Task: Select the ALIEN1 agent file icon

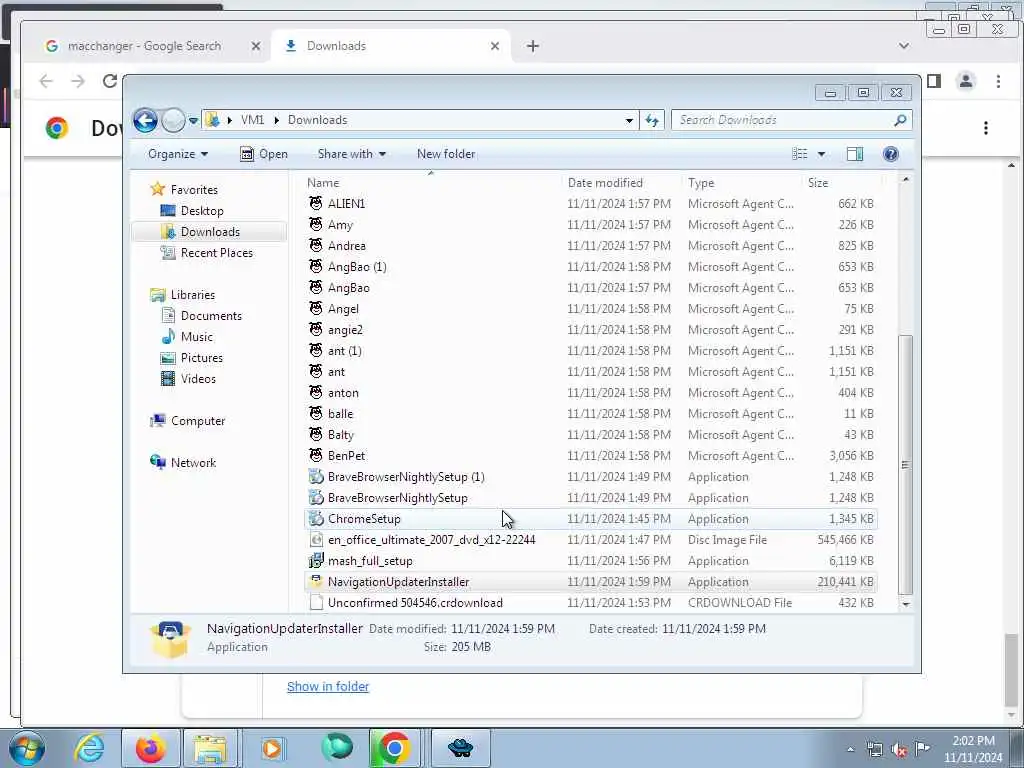Action: [316, 204]
